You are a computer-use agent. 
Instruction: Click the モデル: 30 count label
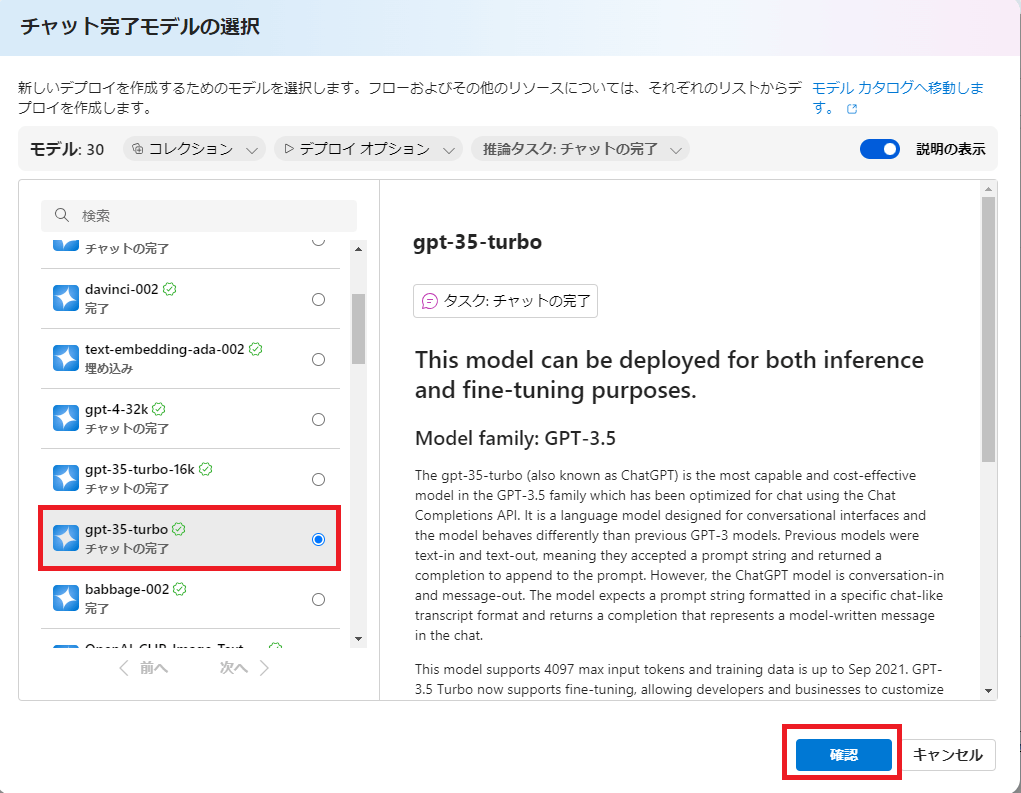(67, 149)
